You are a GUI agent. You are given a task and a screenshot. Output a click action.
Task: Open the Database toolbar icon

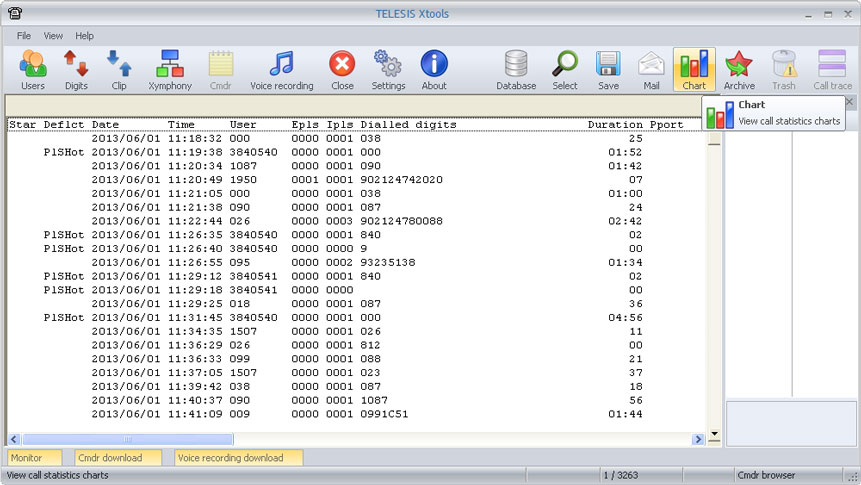pos(516,65)
